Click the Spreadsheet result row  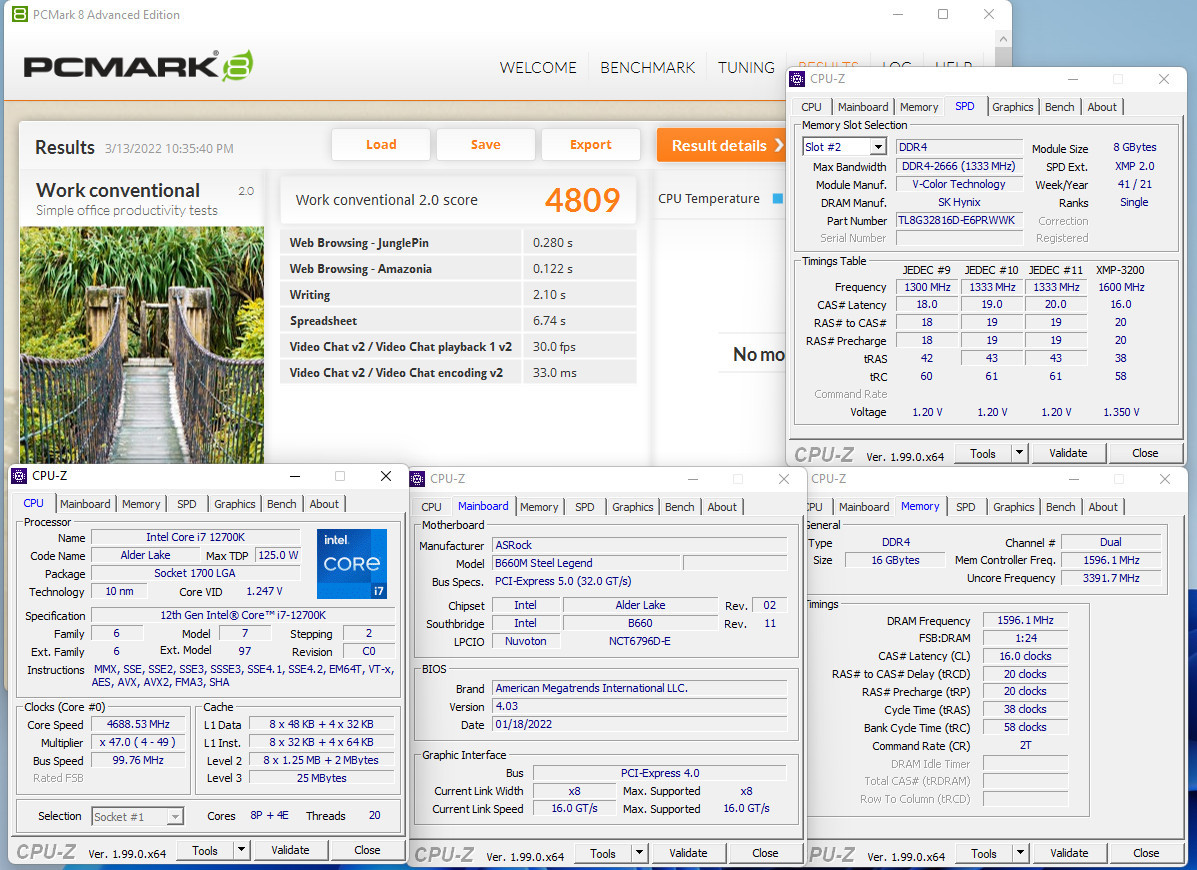[x=458, y=321]
